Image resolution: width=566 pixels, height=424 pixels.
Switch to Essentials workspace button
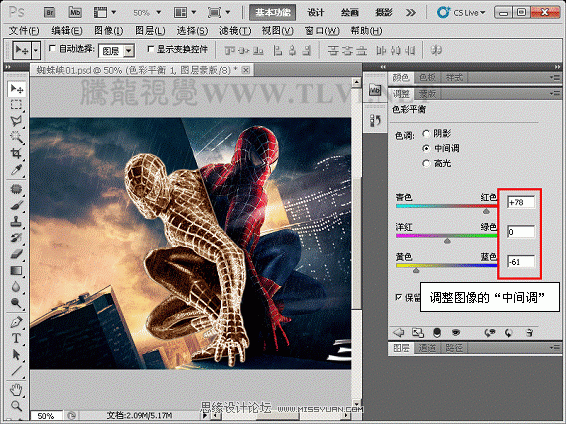coord(273,13)
